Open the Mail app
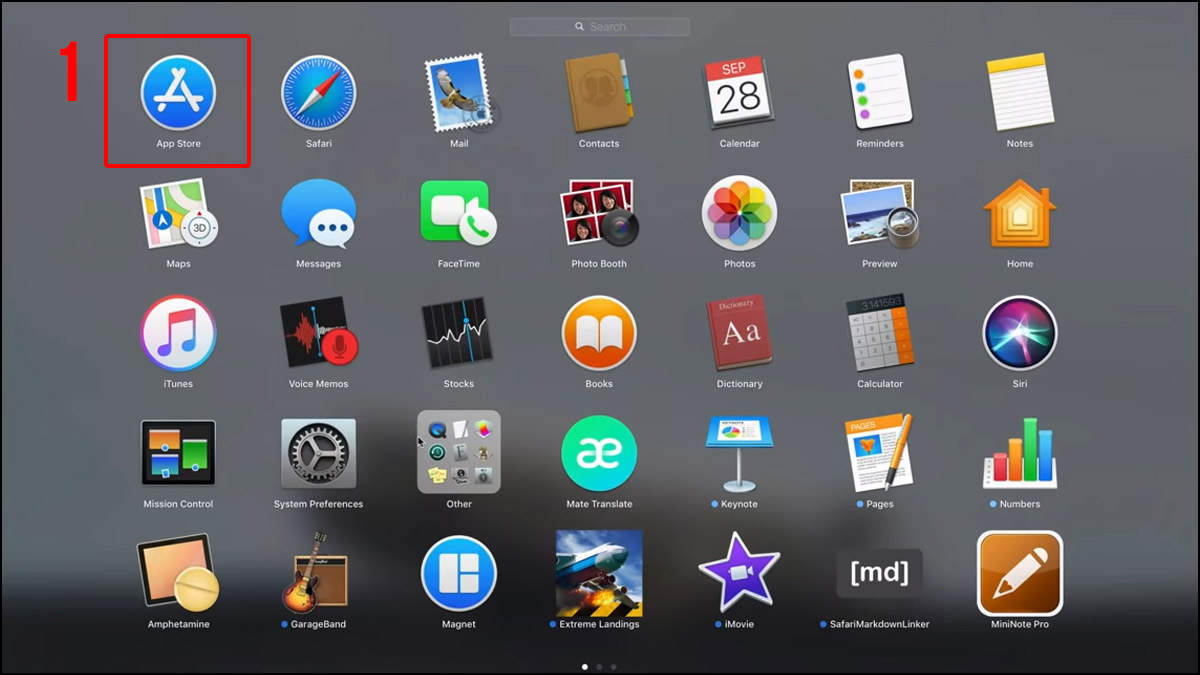 [459, 93]
